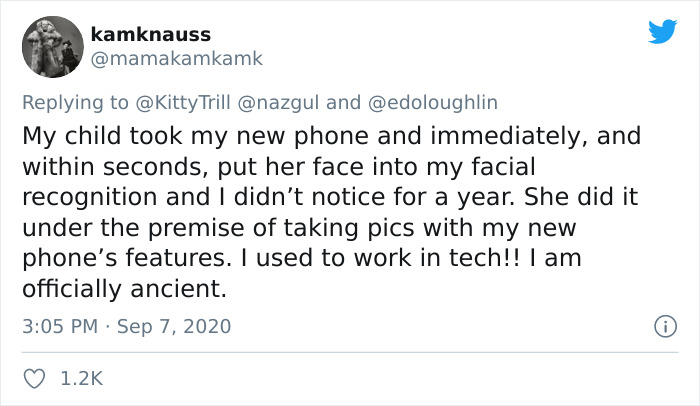Click the "She did it" words

[x=581, y=197]
